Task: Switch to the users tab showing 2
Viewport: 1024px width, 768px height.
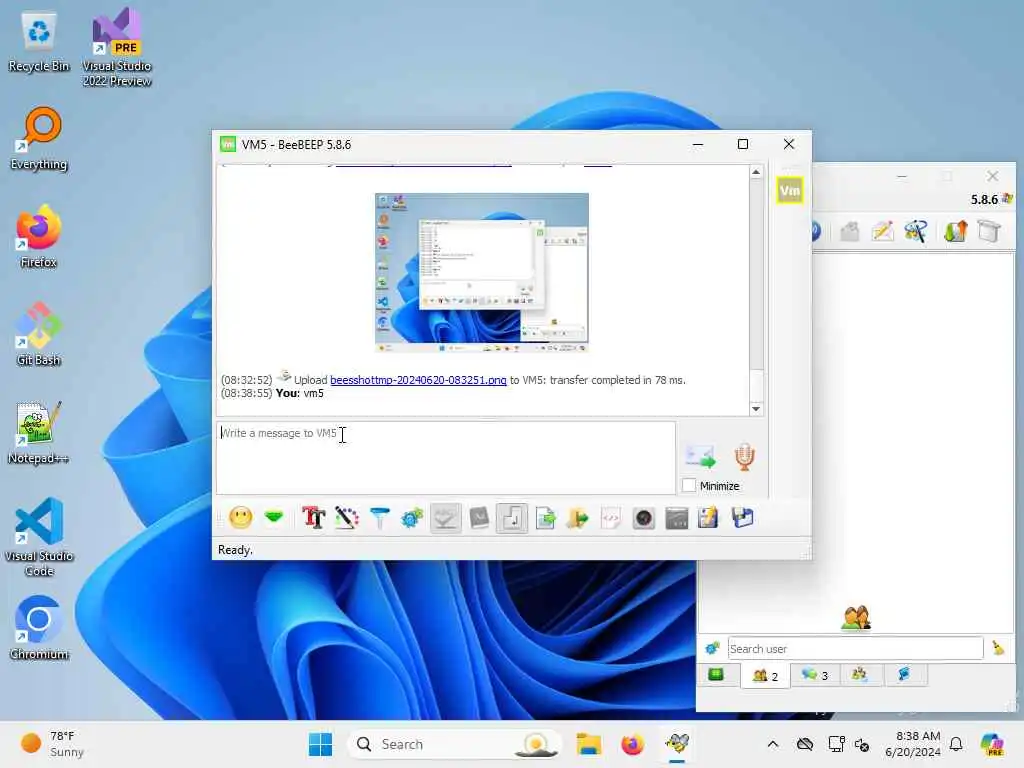Action: 765,675
